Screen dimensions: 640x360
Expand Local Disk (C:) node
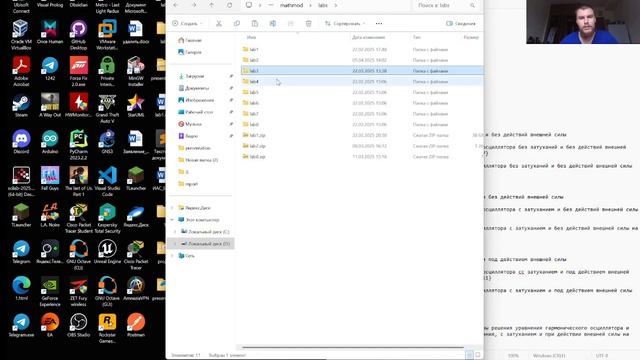click(176, 232)
